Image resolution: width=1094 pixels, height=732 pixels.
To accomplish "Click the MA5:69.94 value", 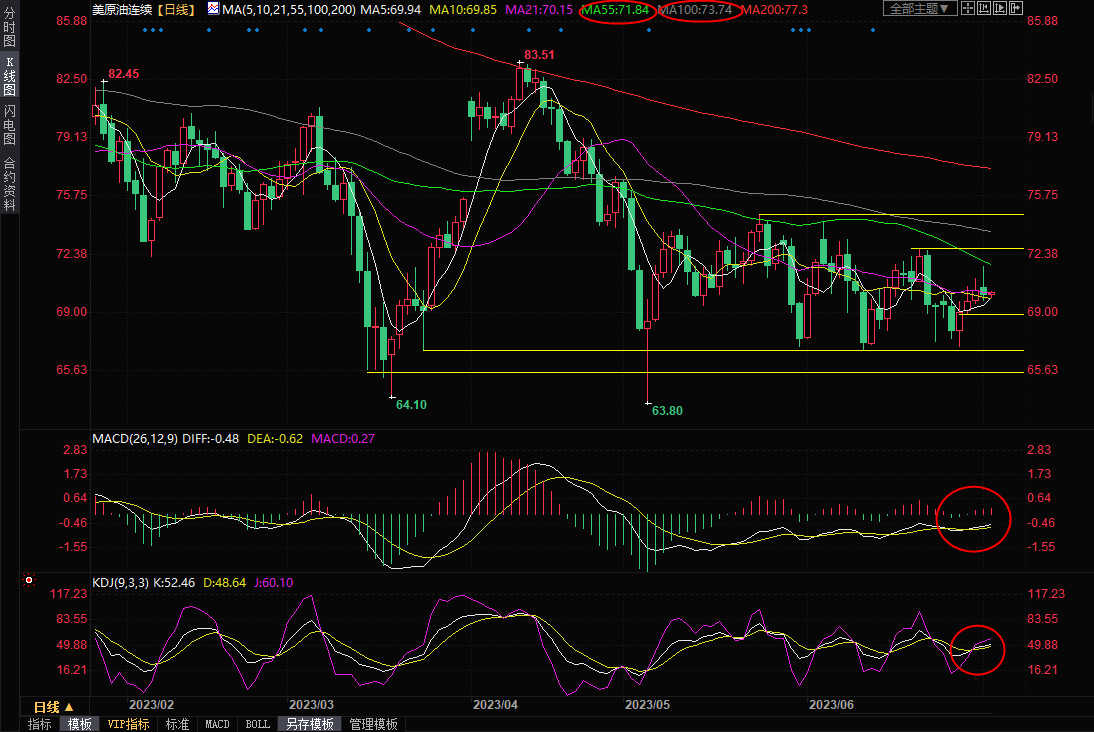I will click(390, 10).
